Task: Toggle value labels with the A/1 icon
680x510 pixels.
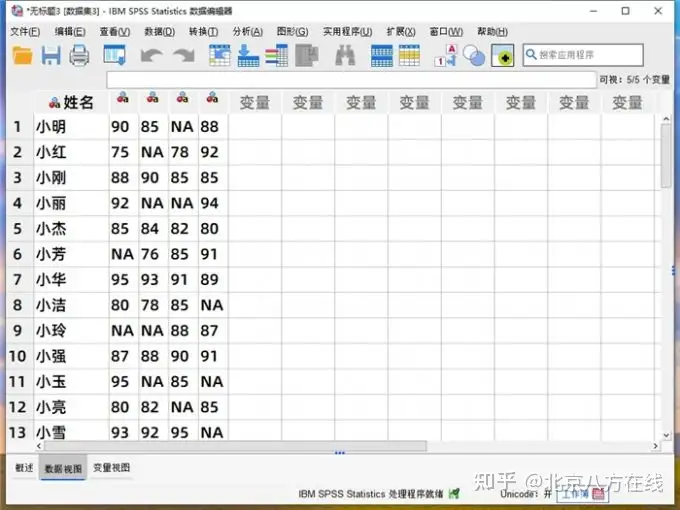Action: click(446, 56)
